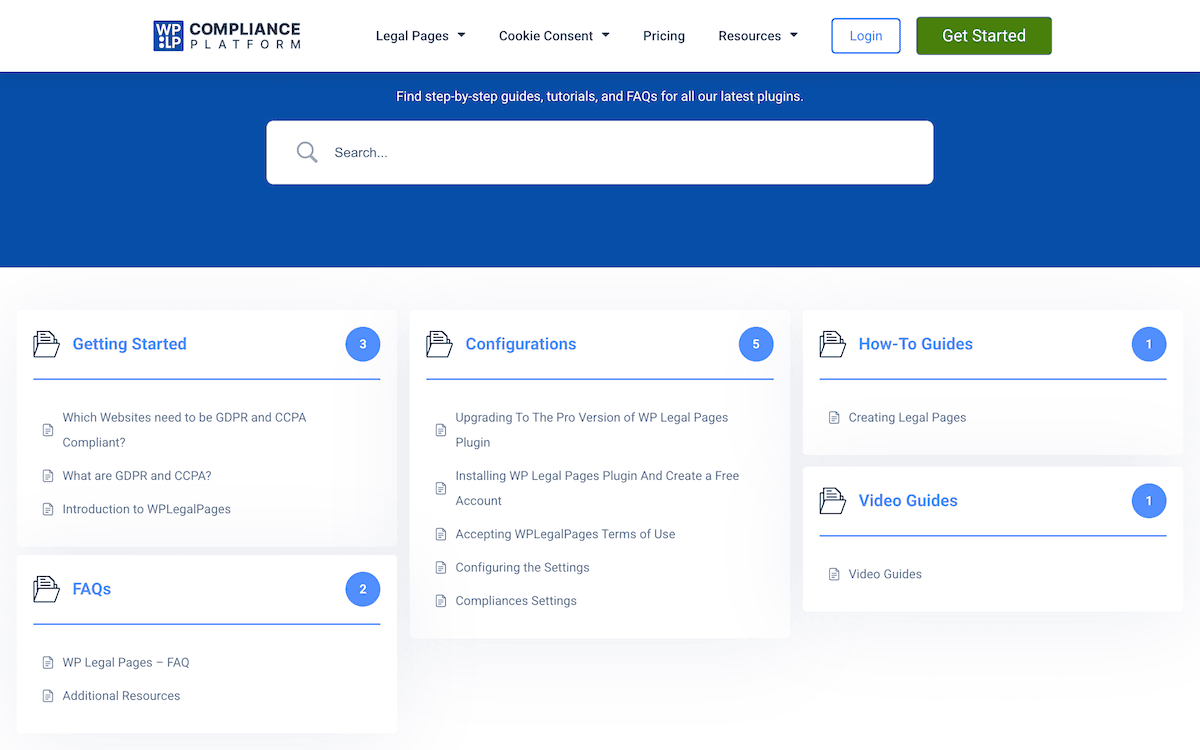The width and height of the screenshot is (1200, 750).
Task: Click the Configurations folder icon
Action: (439, 344)
